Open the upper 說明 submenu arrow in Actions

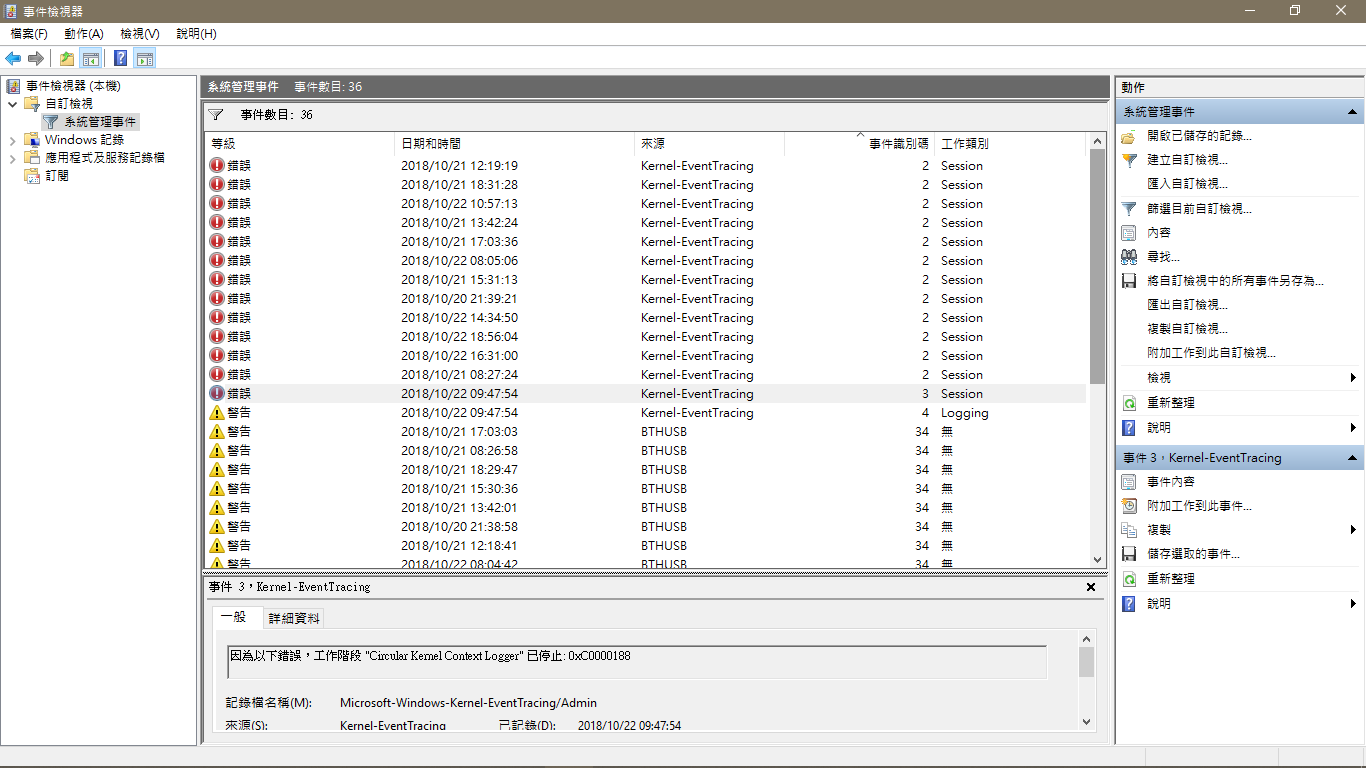pos(1353,428)
